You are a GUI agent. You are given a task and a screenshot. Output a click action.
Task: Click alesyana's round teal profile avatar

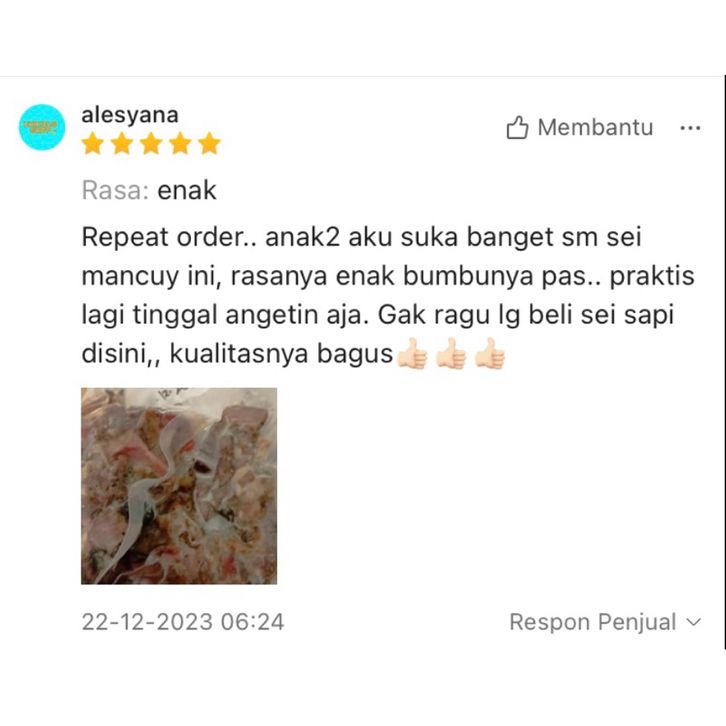(x=42, y=127)
